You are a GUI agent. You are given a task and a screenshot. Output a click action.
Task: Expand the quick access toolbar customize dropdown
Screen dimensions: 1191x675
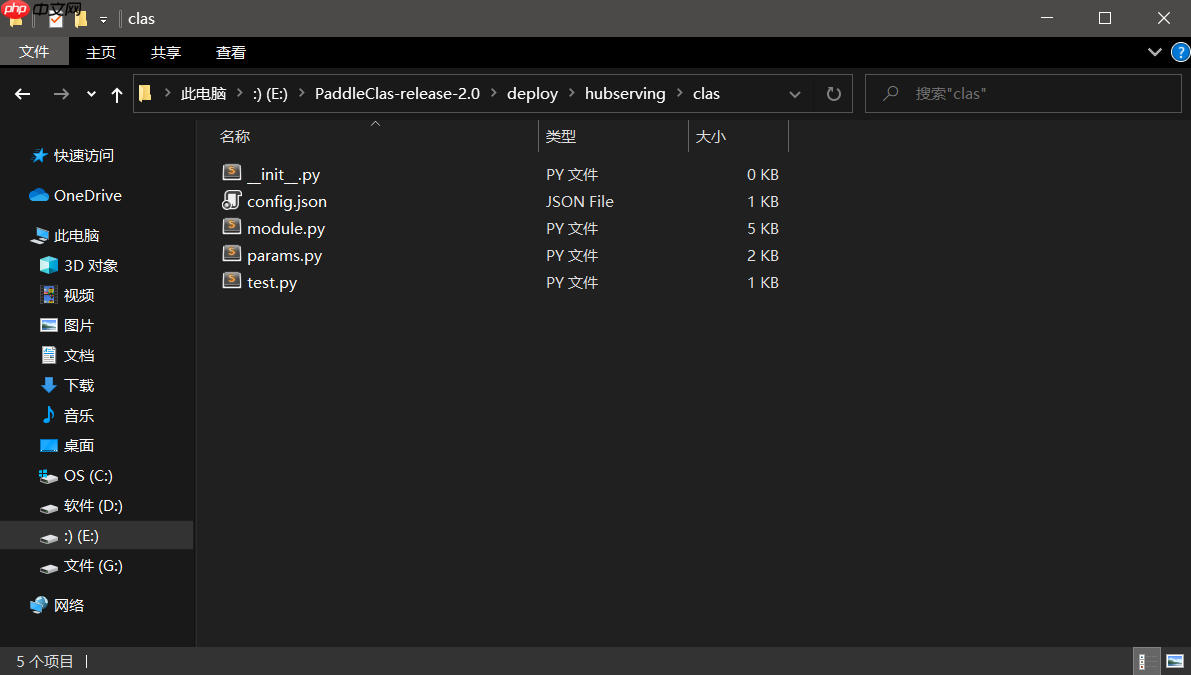[103, 18]
